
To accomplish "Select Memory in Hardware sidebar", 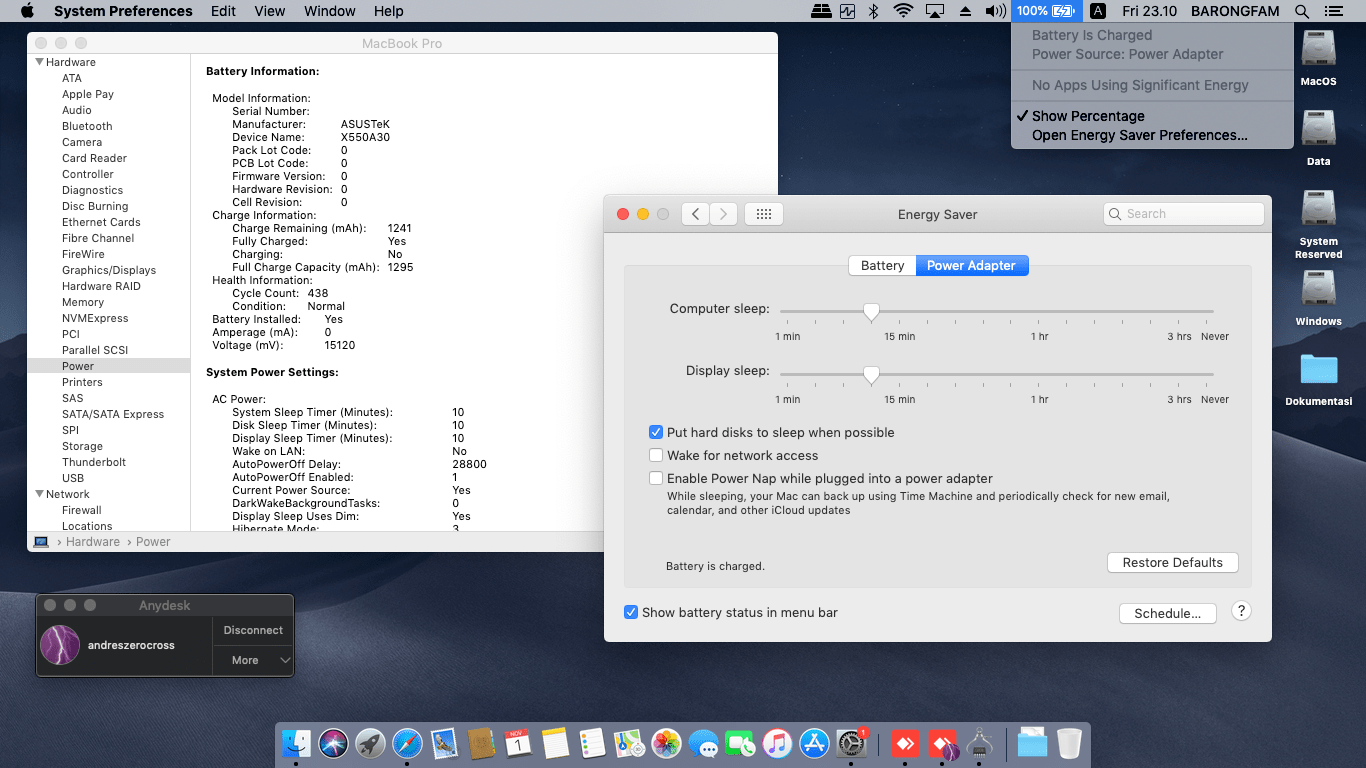I will tap(83, 302).
